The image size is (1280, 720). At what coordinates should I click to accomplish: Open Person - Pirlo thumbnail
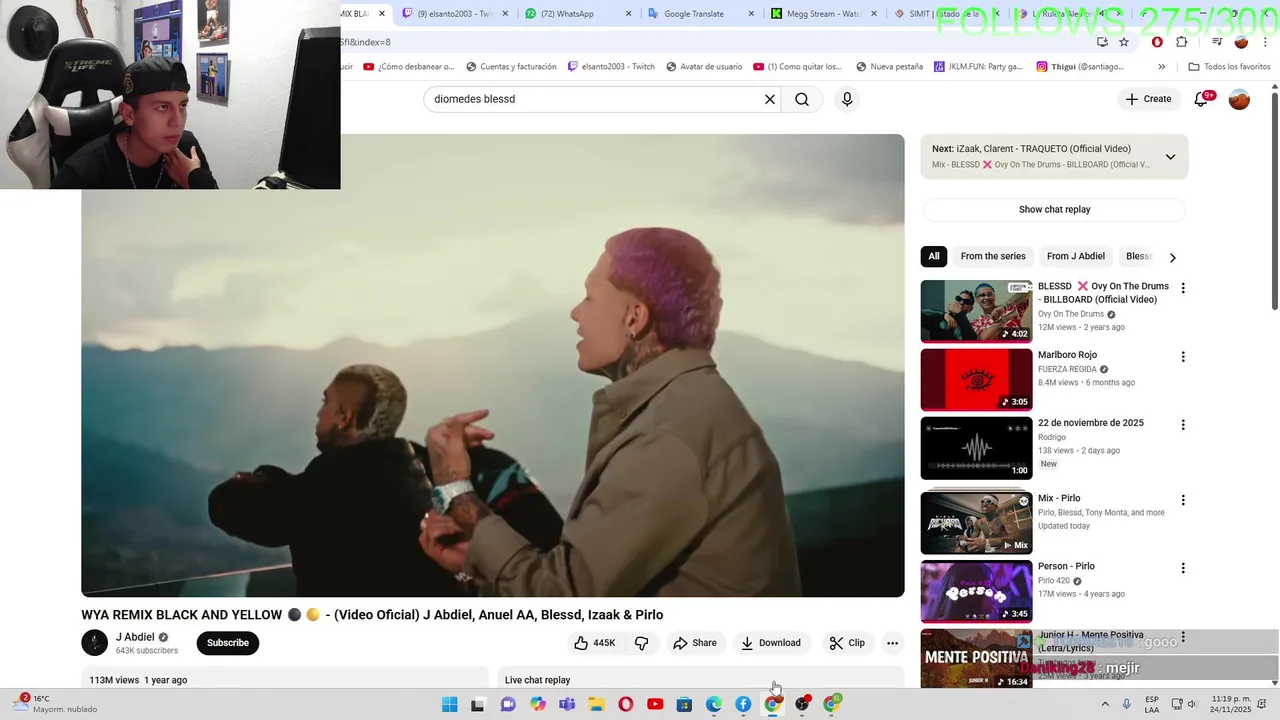point(976,591)
